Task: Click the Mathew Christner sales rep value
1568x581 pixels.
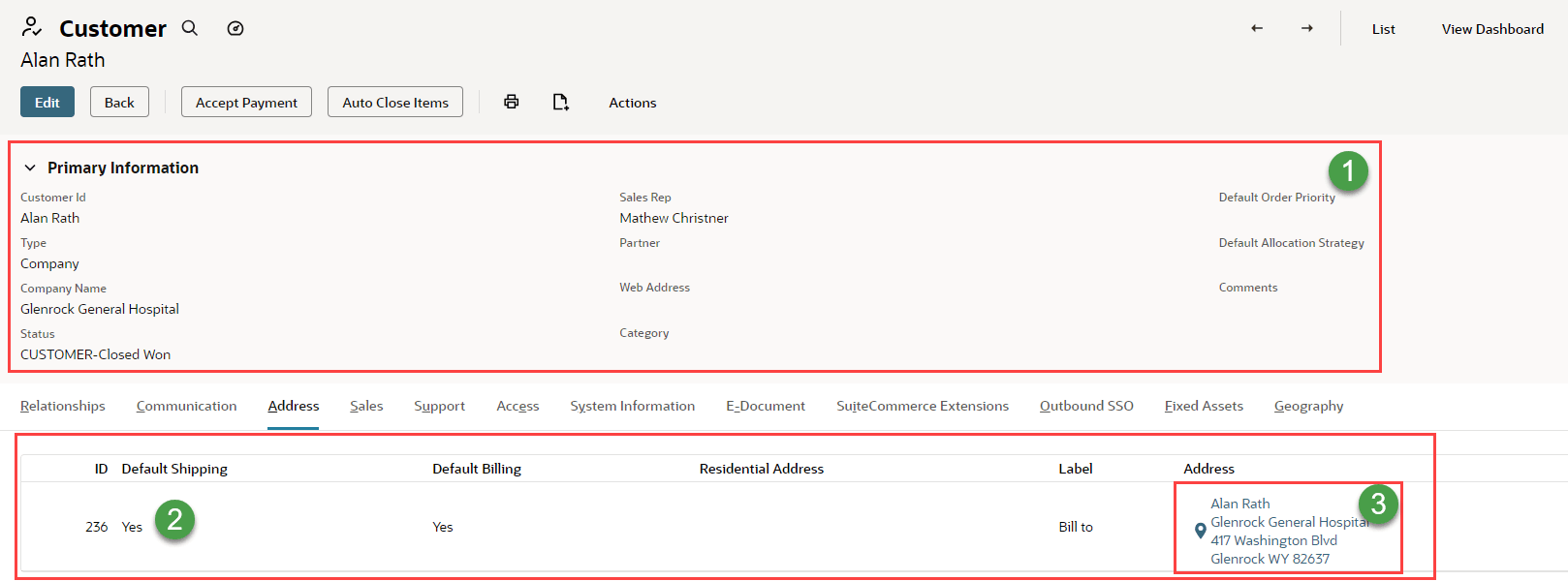Action: (x=674, y=218)
